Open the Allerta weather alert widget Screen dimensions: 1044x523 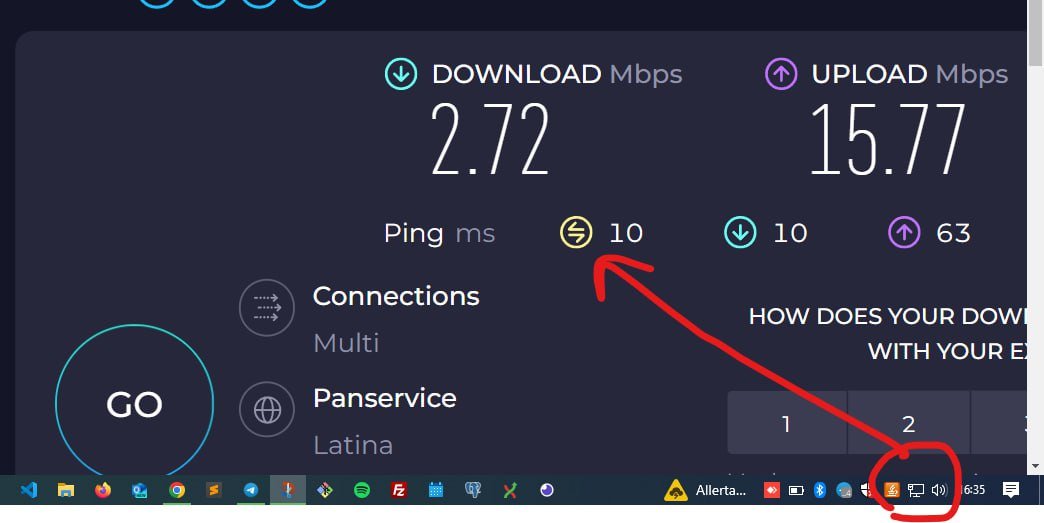[x=706, y=490]
